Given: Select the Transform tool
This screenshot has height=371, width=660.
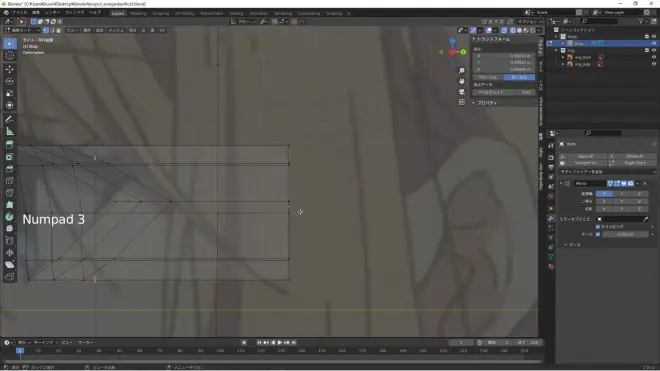Looking at the screenshot, I should [x=10, y=105].
